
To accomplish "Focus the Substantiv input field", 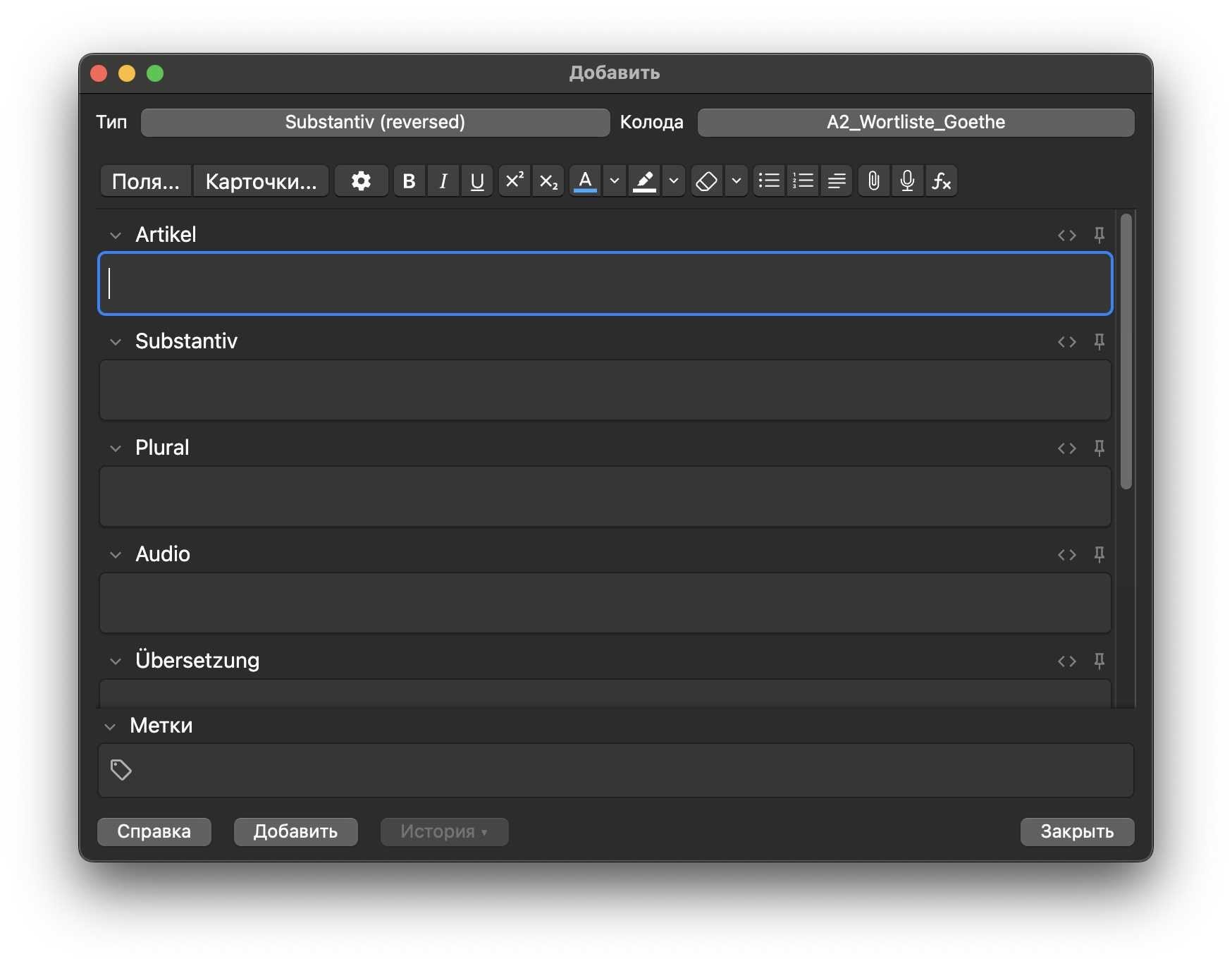I will (x=605, y=390).
